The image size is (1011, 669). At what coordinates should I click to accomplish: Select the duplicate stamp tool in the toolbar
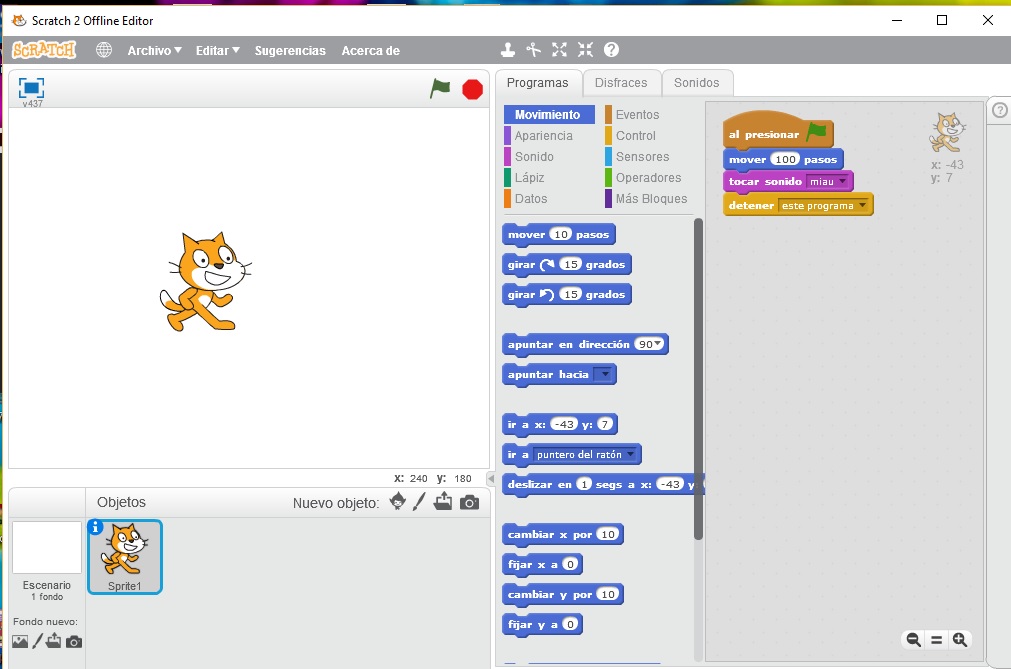click(x=507, y=49)
